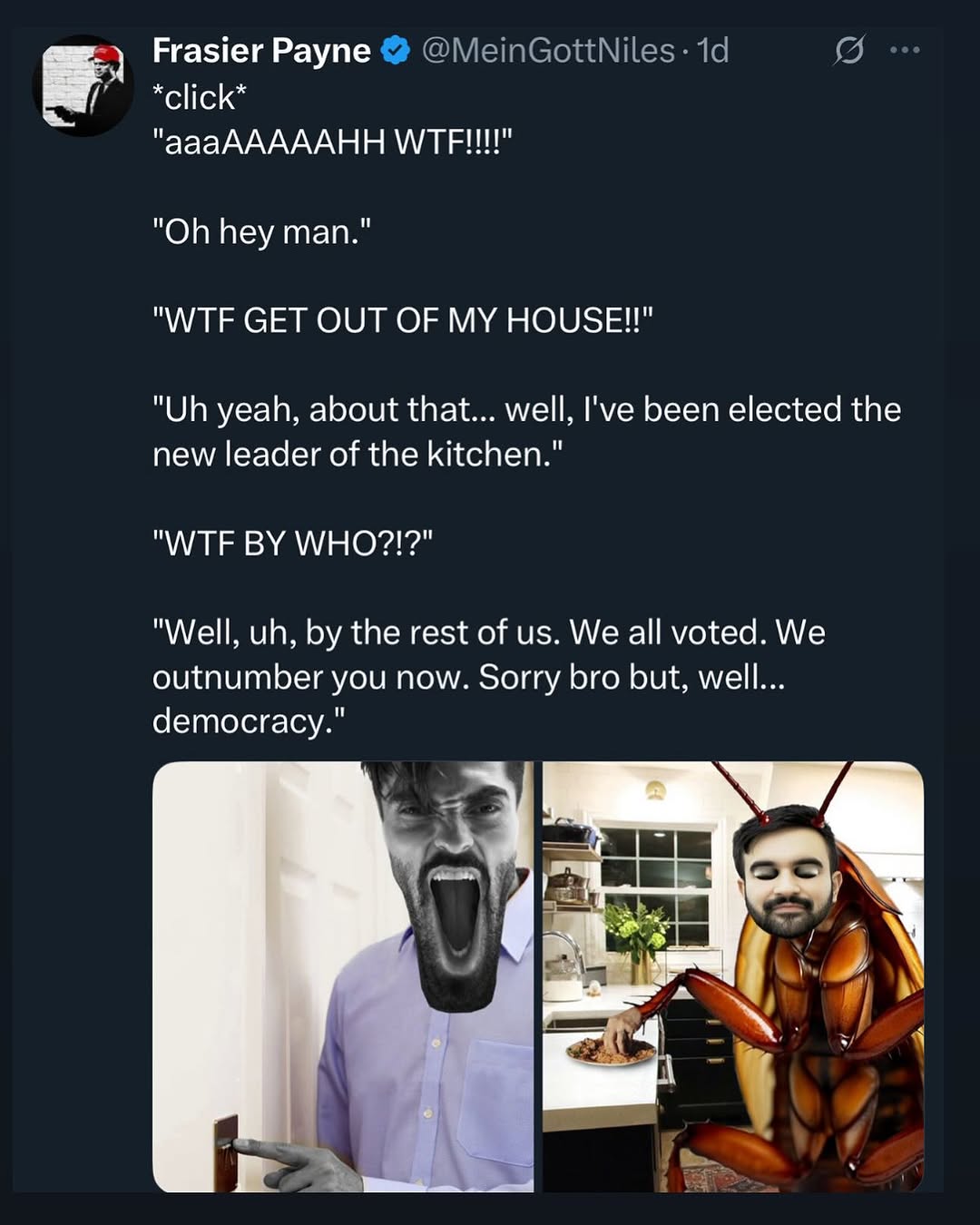Click the 1d post timestamp

(713, 51)
